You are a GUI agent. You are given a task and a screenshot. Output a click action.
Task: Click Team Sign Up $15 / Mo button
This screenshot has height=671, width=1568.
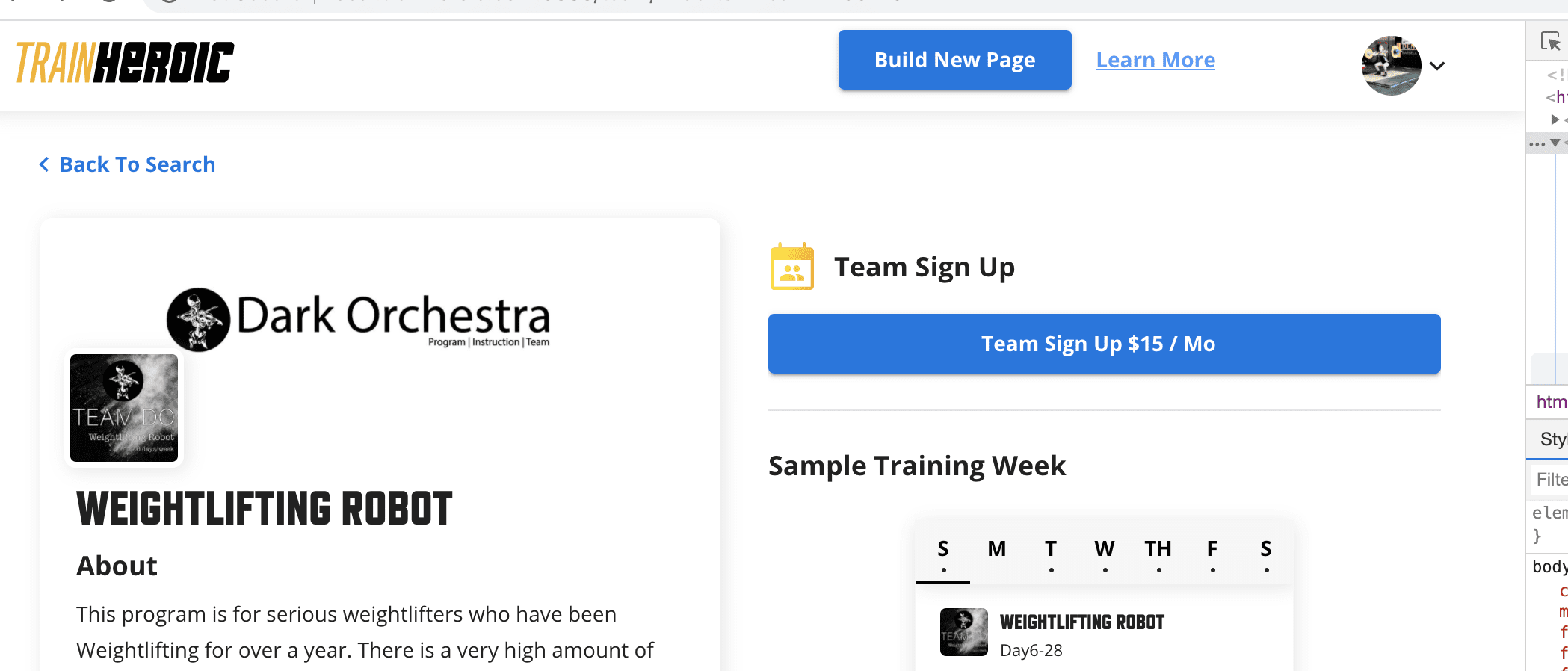click(1104, 344)
